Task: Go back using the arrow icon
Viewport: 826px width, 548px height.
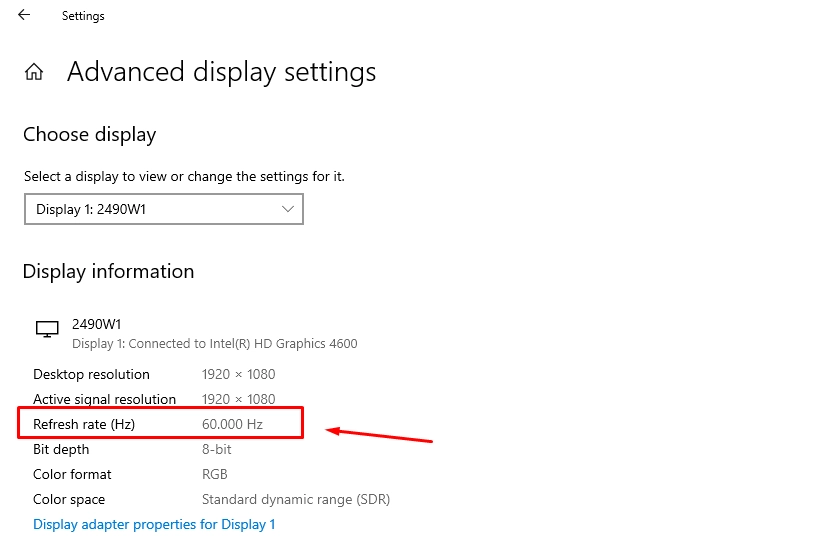Action: tap(24, 15)
